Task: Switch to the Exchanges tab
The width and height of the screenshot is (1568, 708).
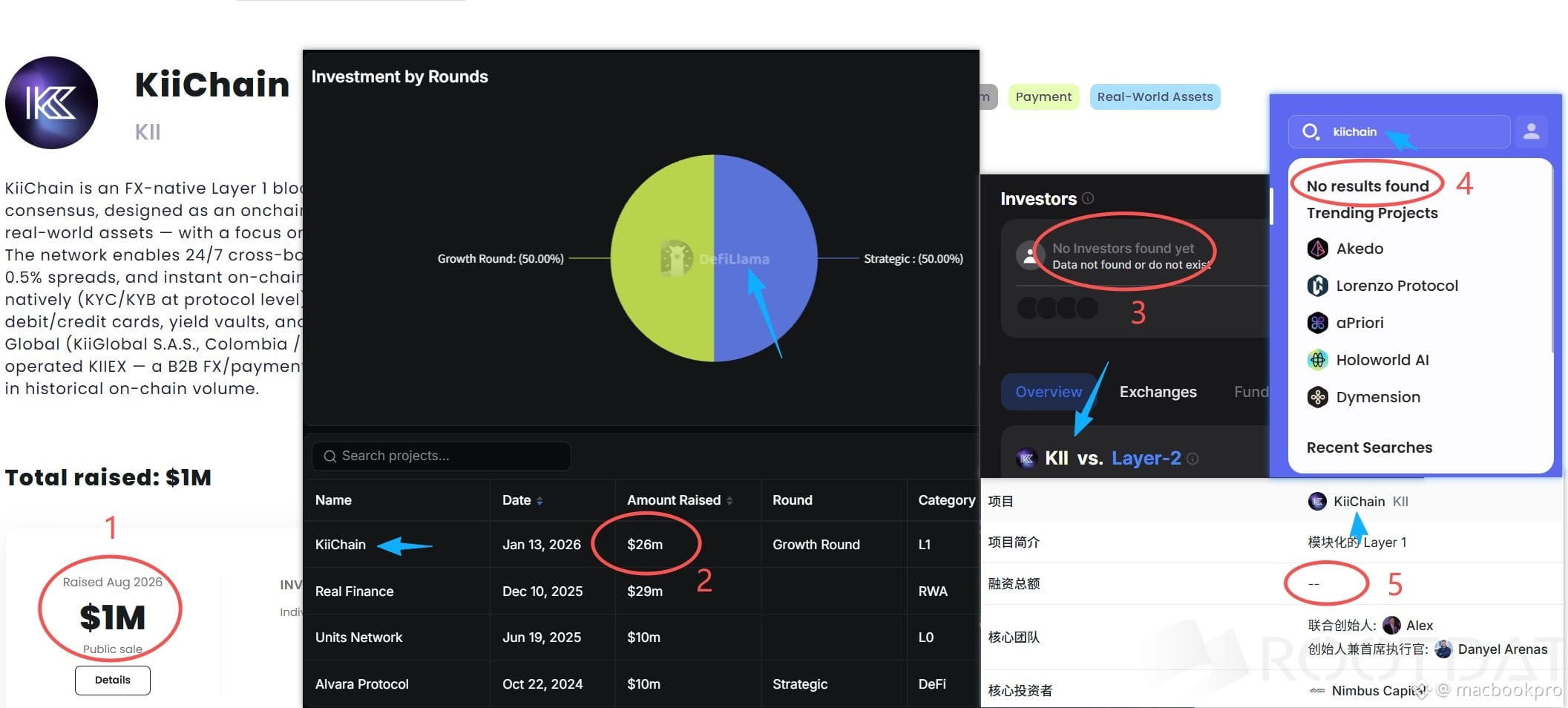Action: (x=1158, y=392)
